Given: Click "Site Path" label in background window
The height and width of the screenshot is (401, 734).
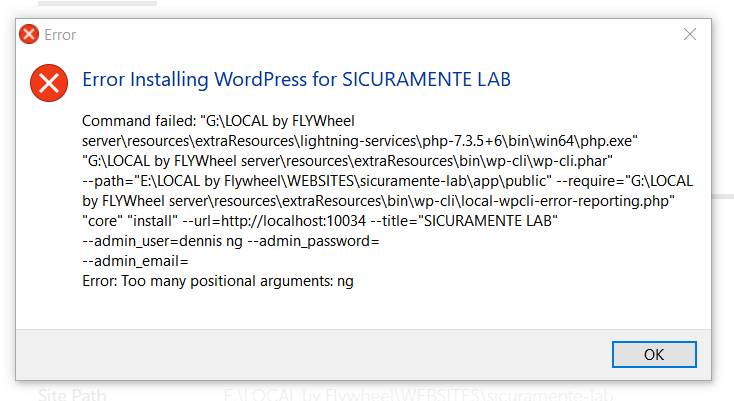Looking at the screenshot, I should tap(72, 394).
